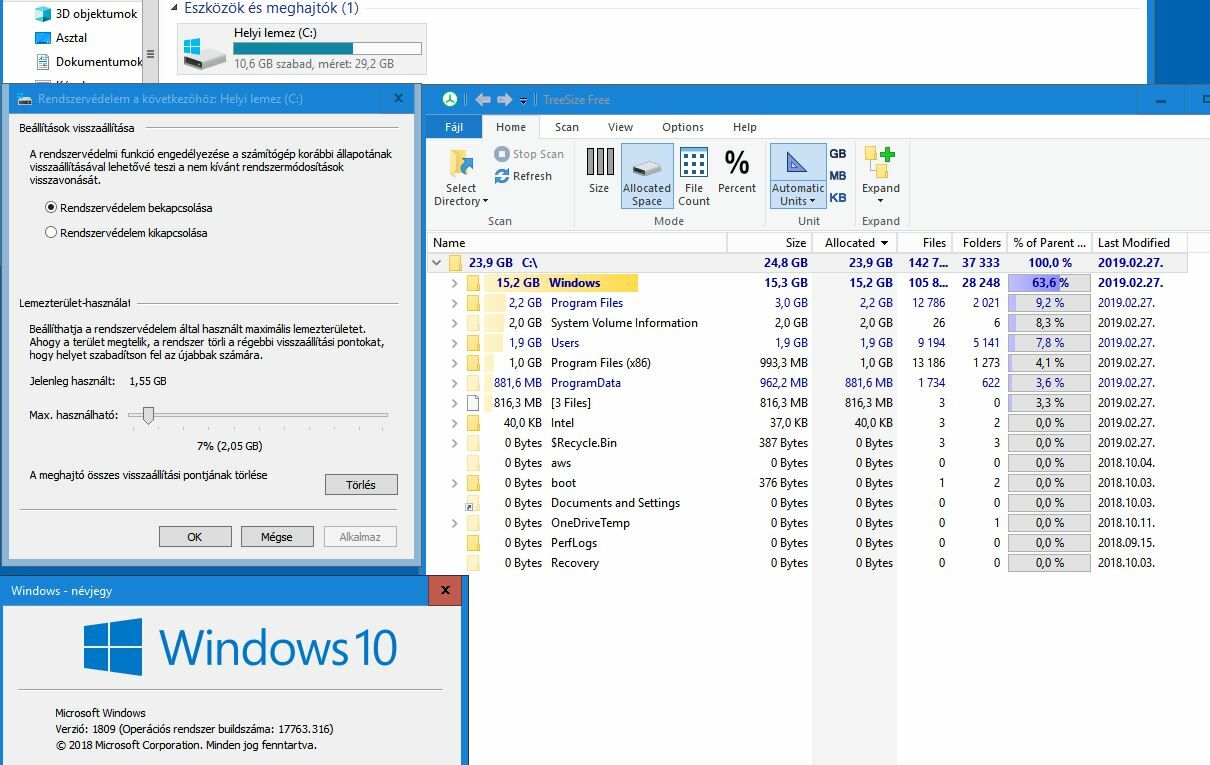1210x765 pixels.
Task: Click the Alkalmaz button
Action: tap(360, 536)
